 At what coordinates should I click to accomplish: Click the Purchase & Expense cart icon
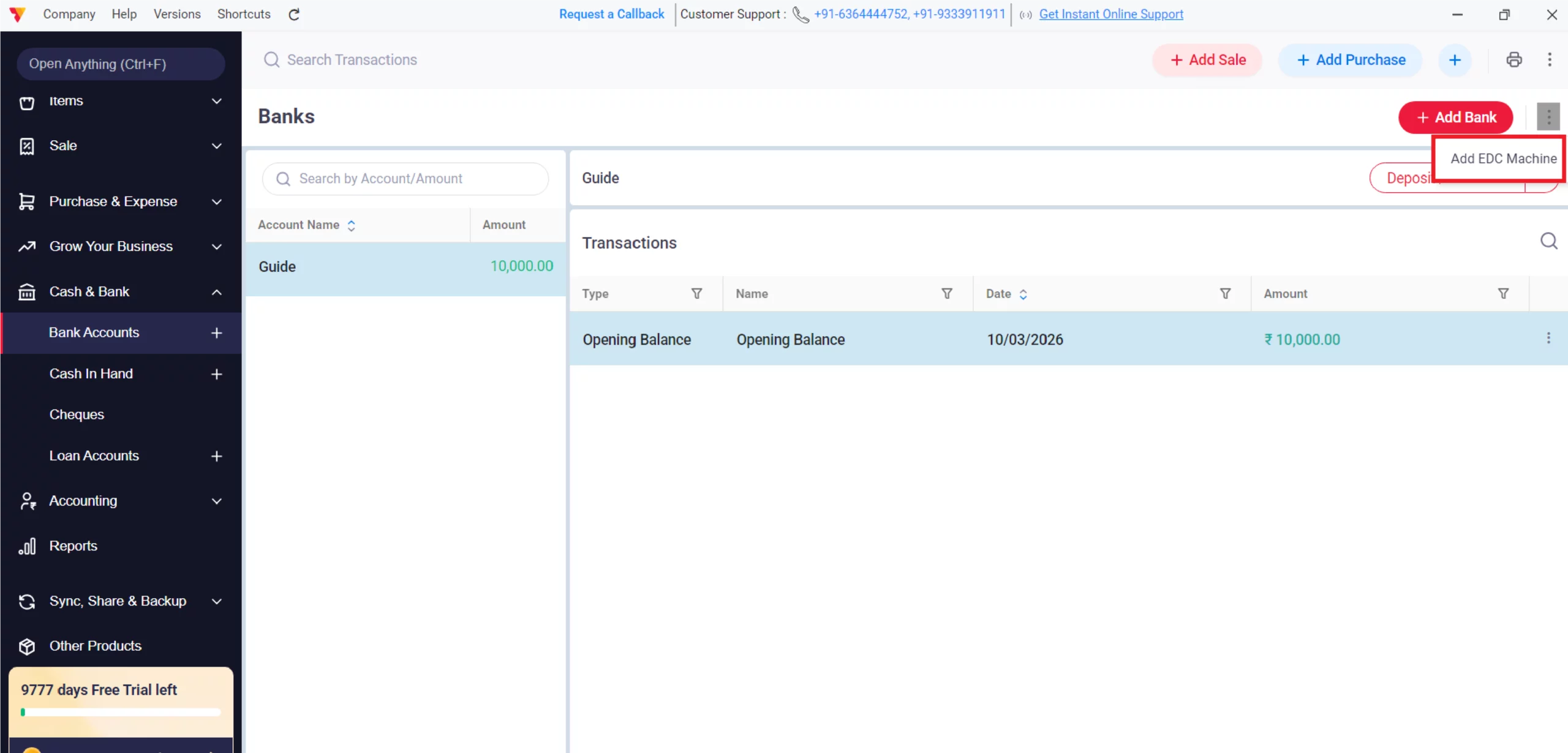26,201
